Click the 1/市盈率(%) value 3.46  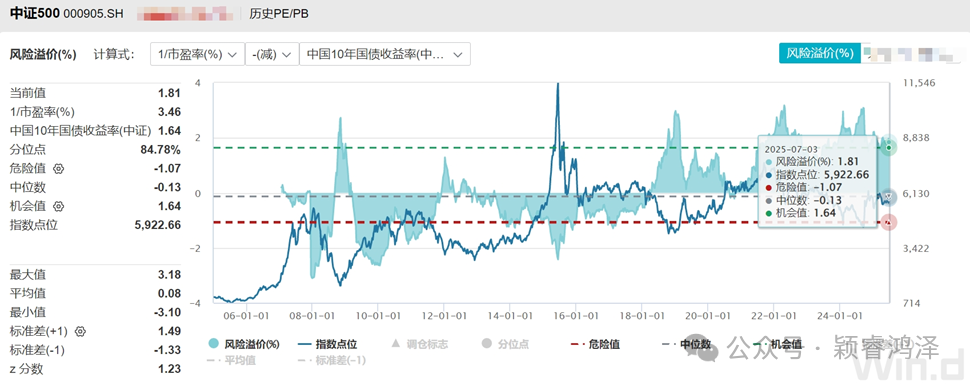(x=170, y=112)
